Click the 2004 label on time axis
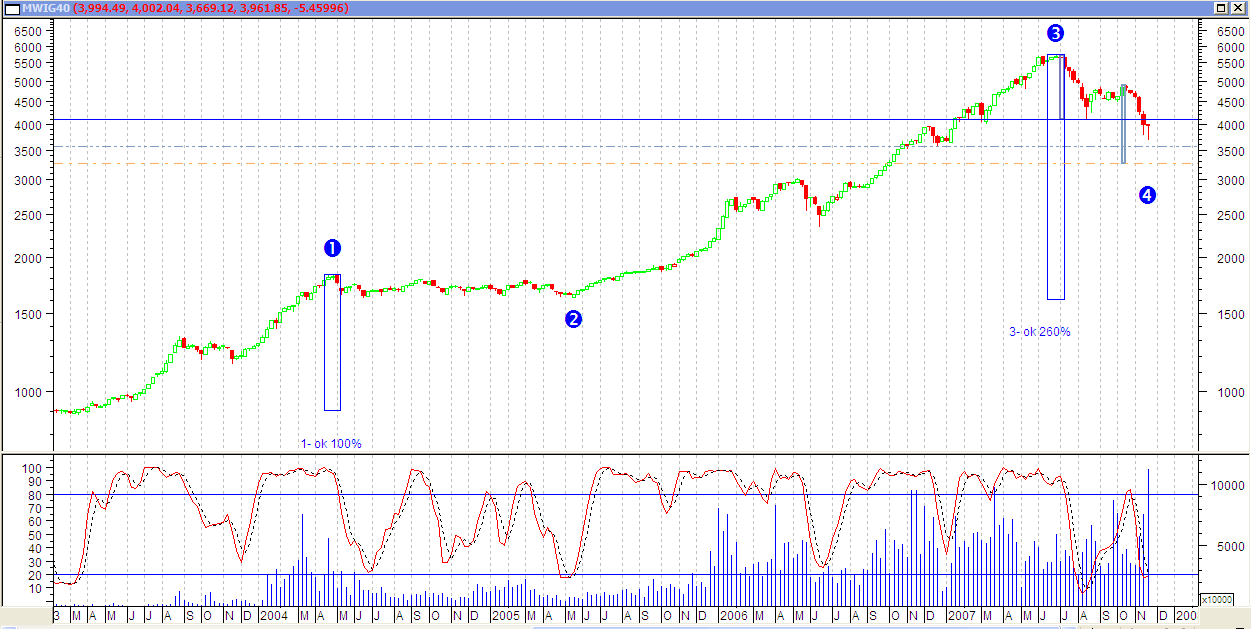Screen dimensions: 1251x629 274,615
